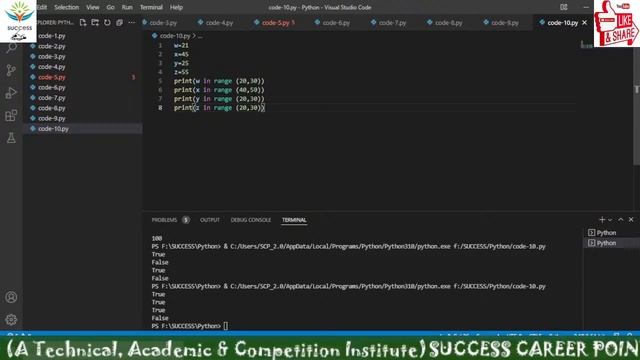Open the Go menu

111,7
